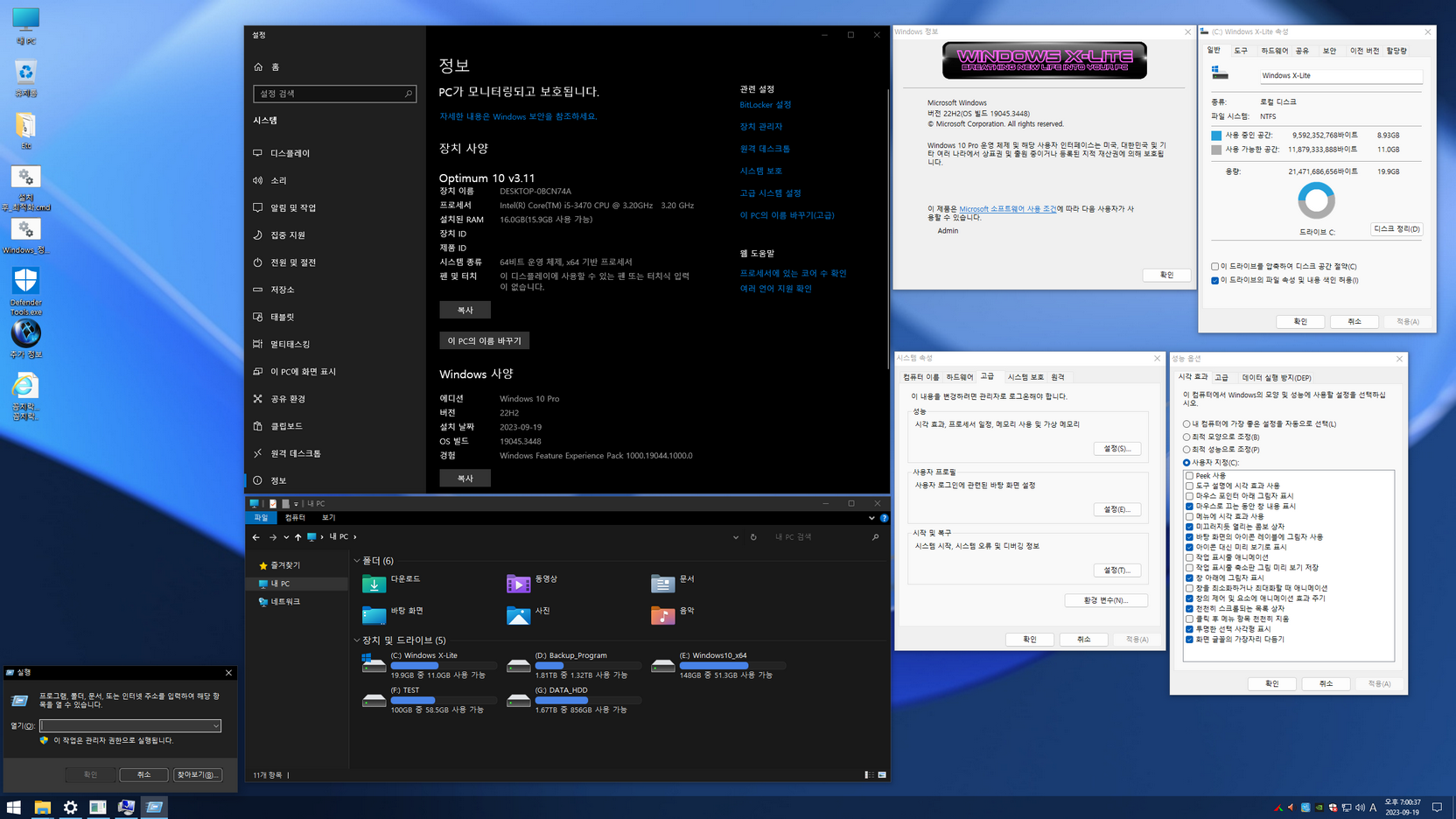Open 사진 folder in Explorer

[528, 614]
